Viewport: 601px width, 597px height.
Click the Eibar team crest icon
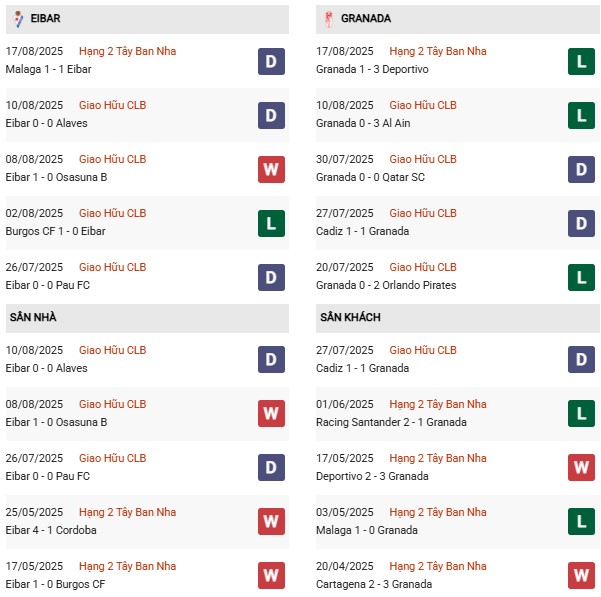18,18
